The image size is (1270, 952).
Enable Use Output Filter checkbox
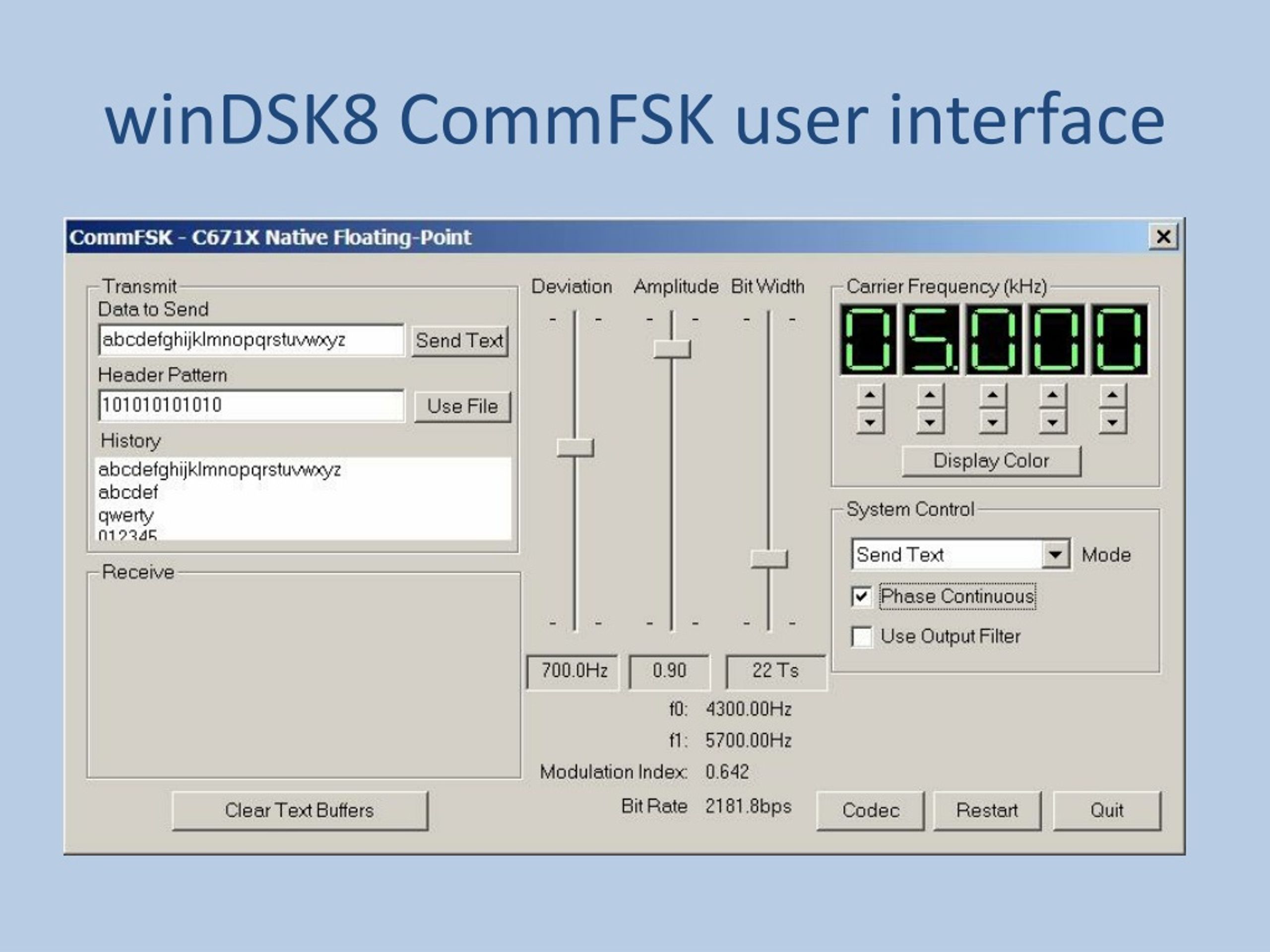pyautogui.click(x=862, y=636)
